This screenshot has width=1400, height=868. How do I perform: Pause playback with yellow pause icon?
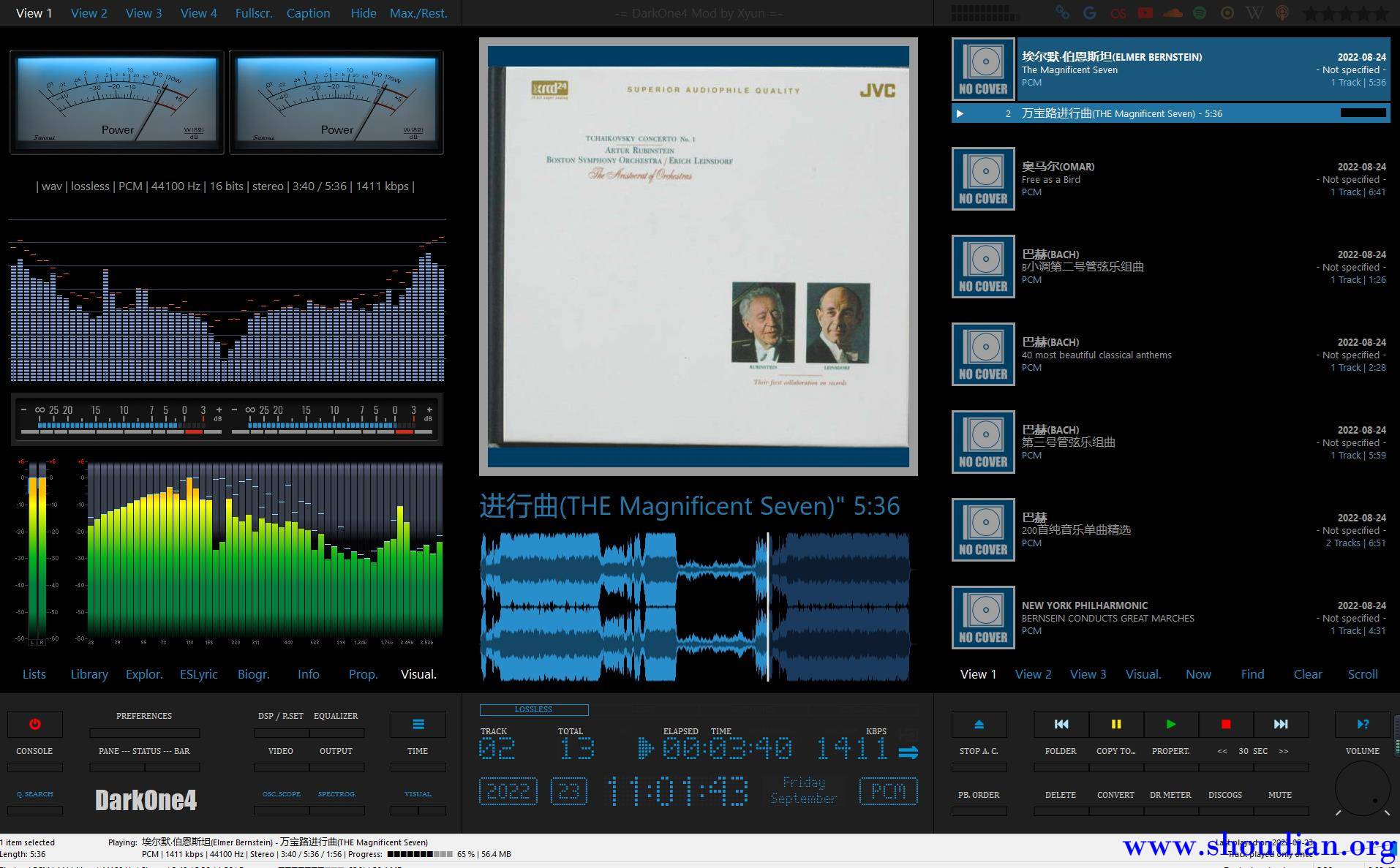point(1115,724)
